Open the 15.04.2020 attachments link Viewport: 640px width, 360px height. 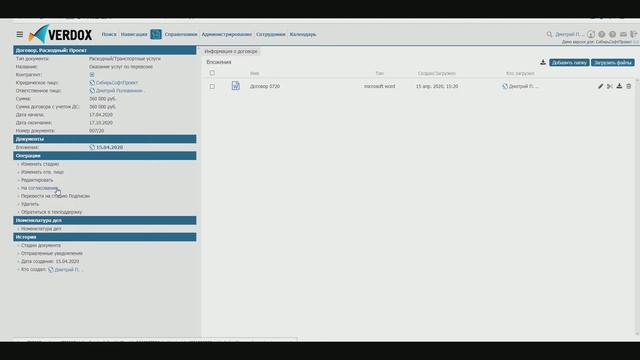109,147
